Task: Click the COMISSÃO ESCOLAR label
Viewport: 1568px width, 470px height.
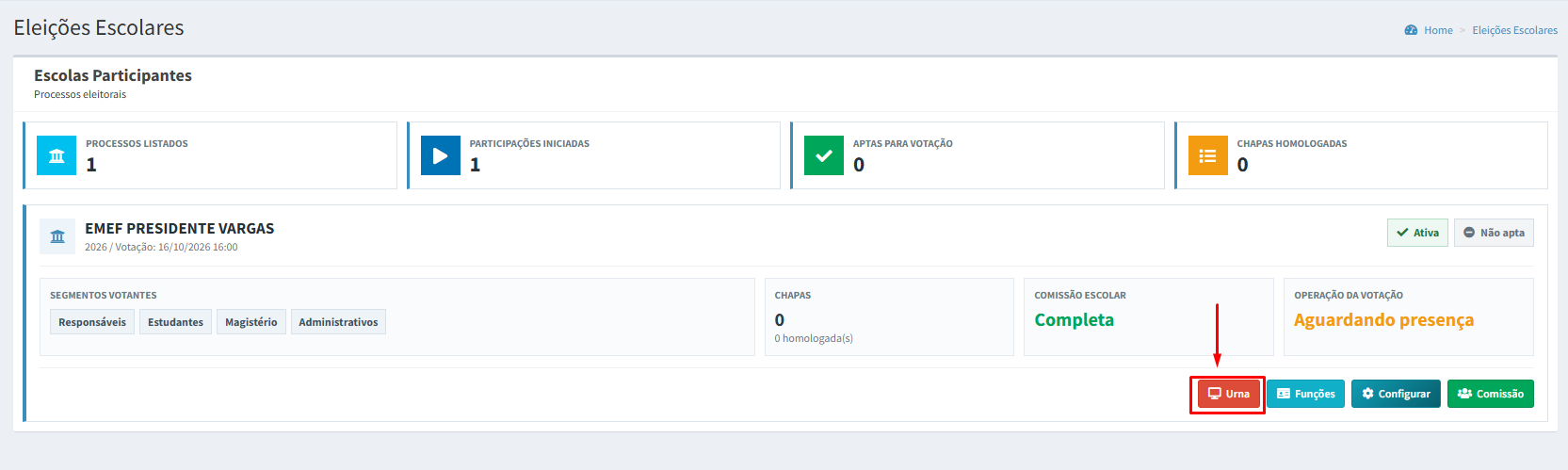Action: click(1080, 296)
